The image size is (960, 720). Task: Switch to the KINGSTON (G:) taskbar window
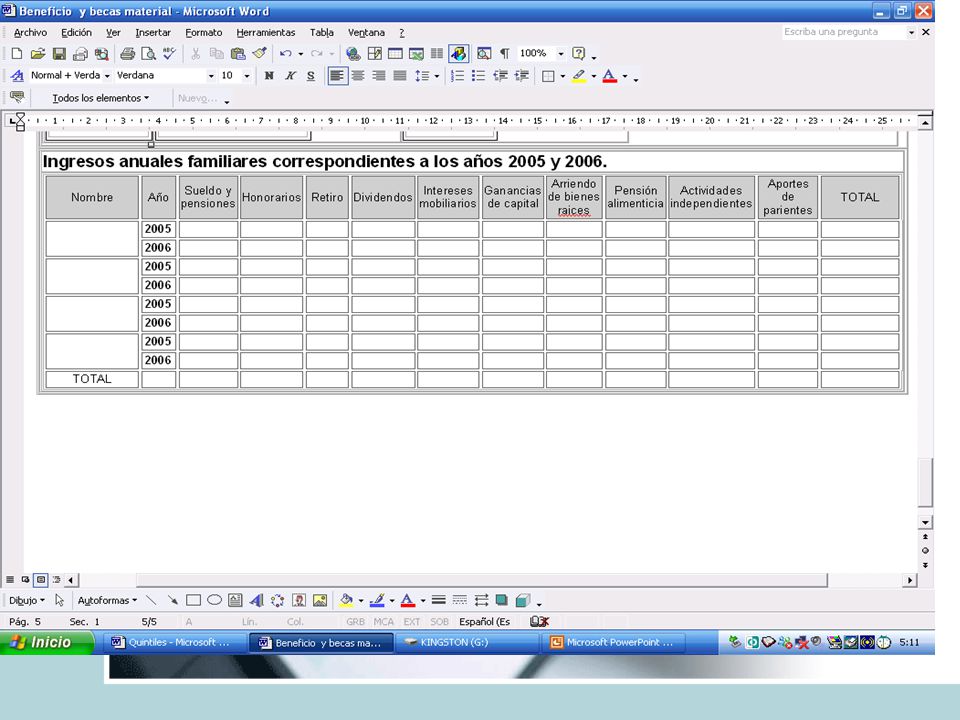pos(467,643)
